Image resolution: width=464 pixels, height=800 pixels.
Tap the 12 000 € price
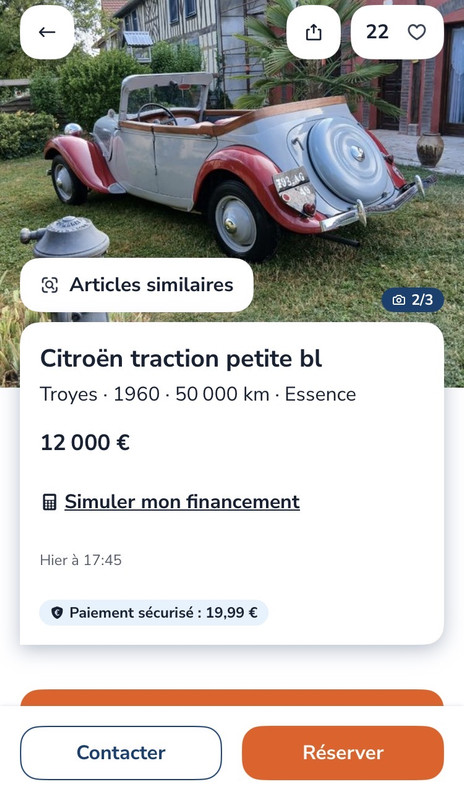(x=85, y=442)
